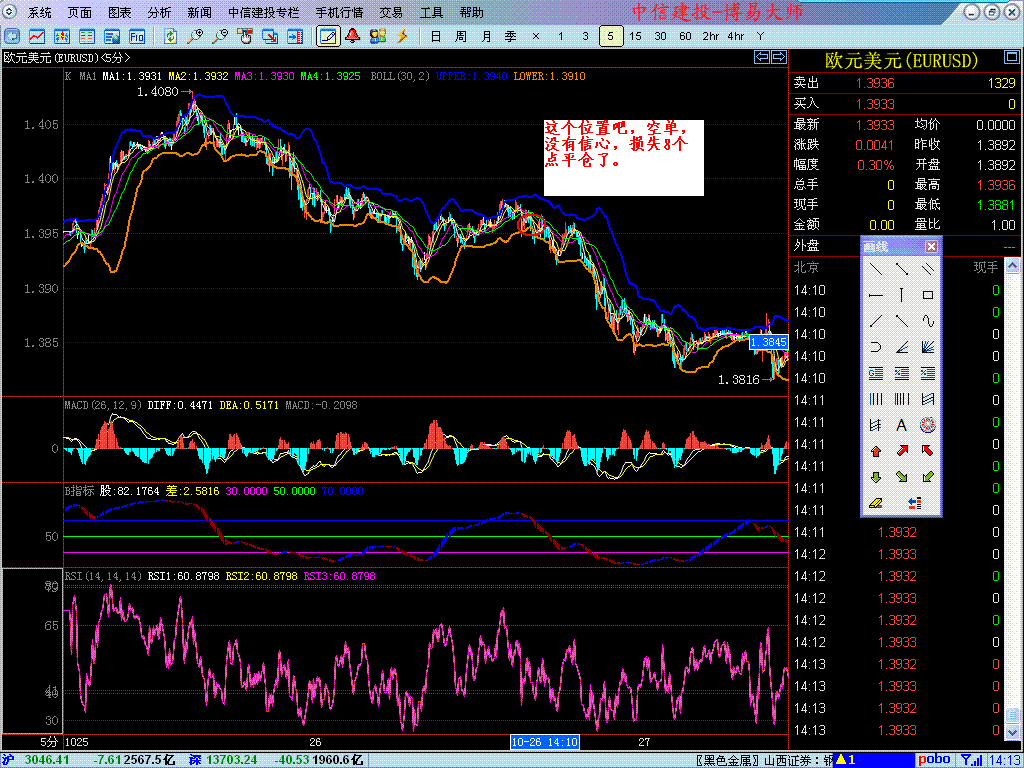Viewport: 1024px width, 768px height.
Task: Select the parallel lines drawing tool
Action: click(x=927, y=269)
